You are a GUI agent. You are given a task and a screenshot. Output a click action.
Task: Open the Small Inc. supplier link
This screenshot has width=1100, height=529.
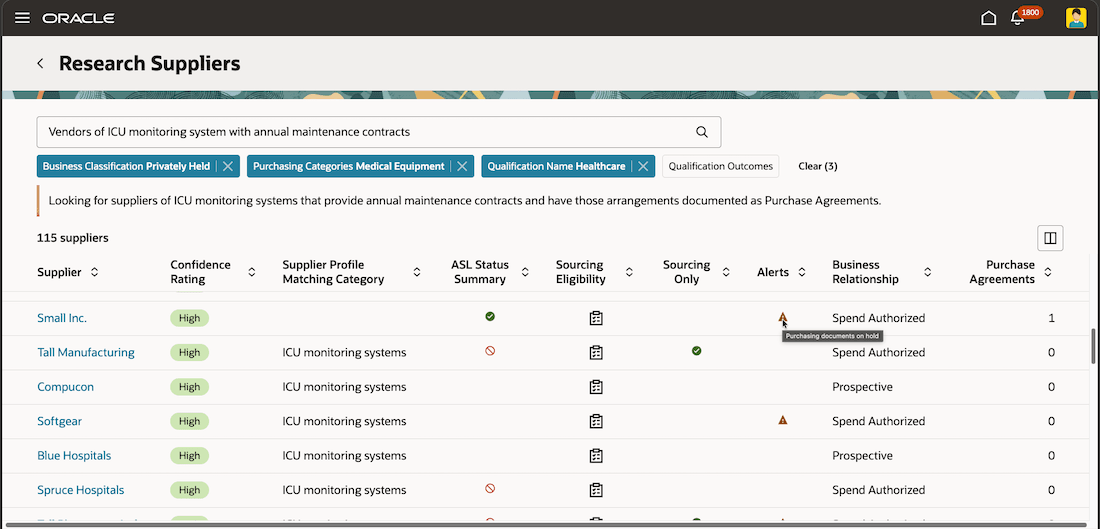coord(62,318)
